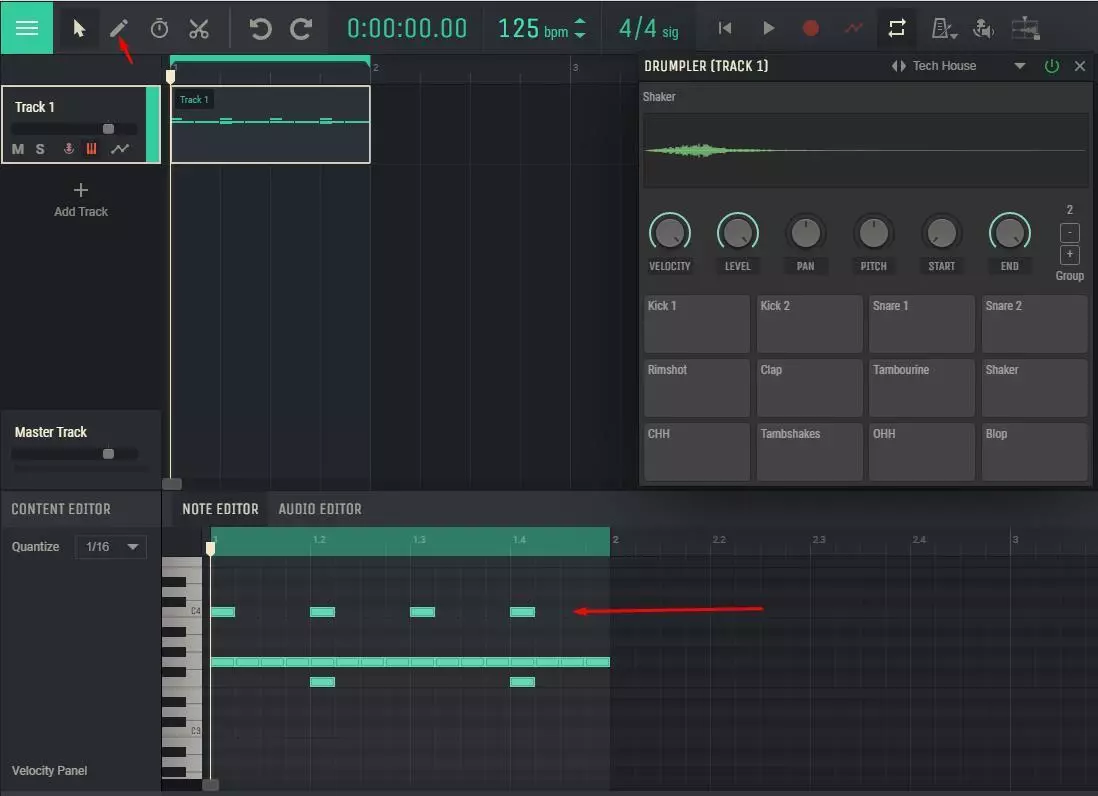Click the undo arrow icon
This screenshot has width=1098, height=796.
[x=260, y=28]
